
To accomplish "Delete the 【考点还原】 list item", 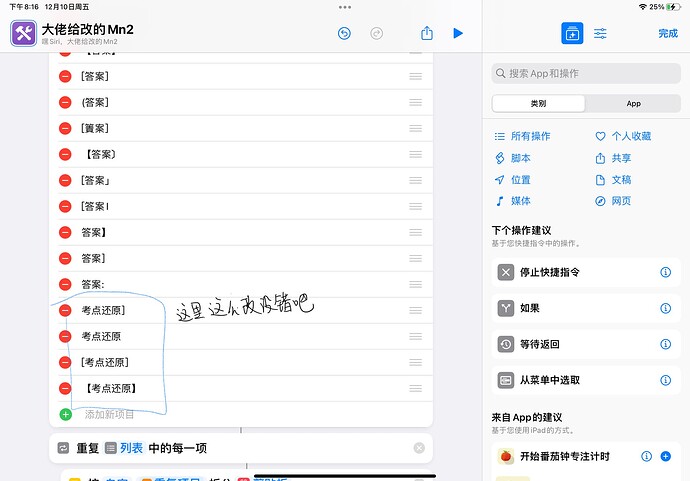I will coord(65,388).
